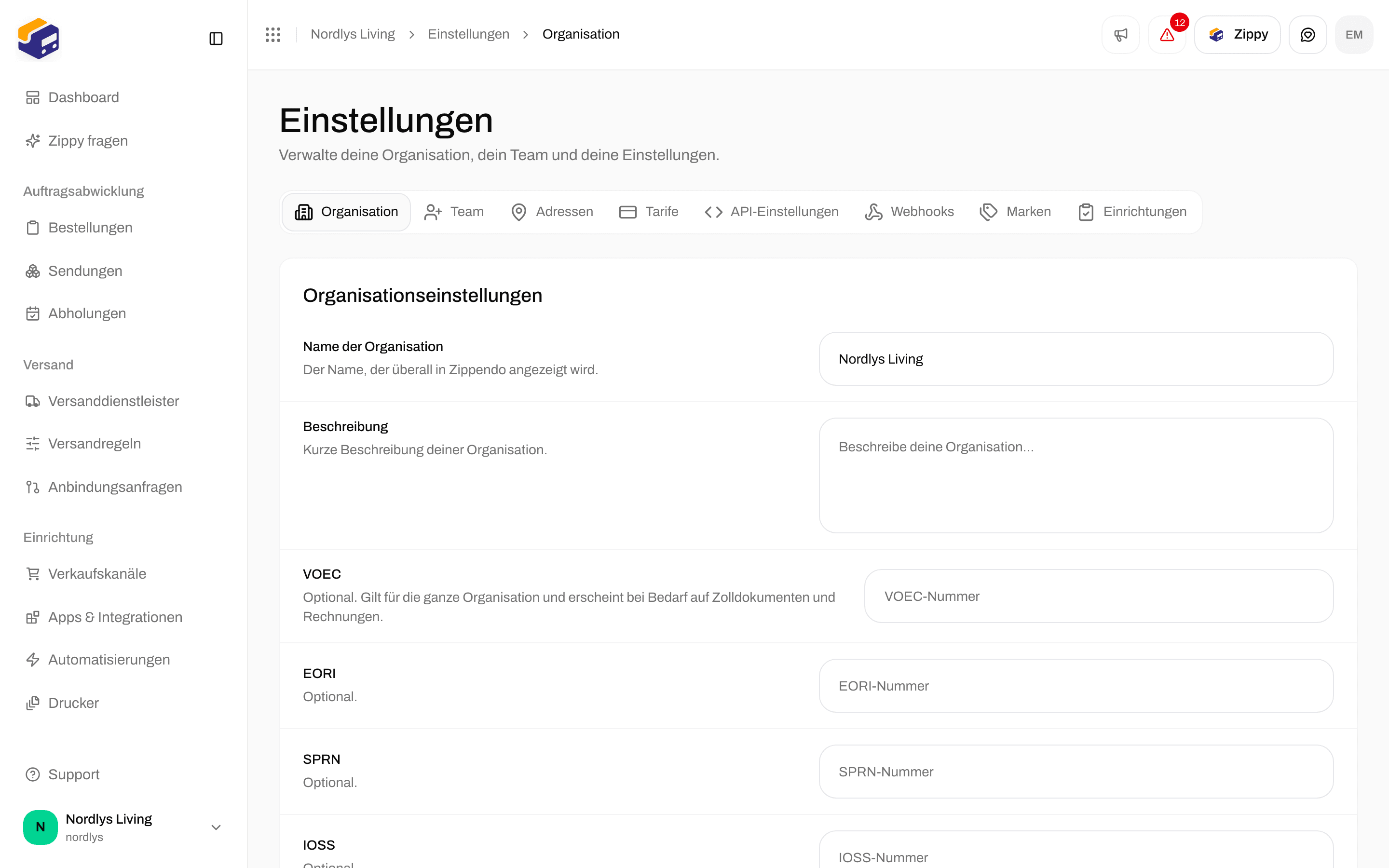Open Support in the sidebar
The width and height of the screenshot is (1389, 868).
pos(123,774)
